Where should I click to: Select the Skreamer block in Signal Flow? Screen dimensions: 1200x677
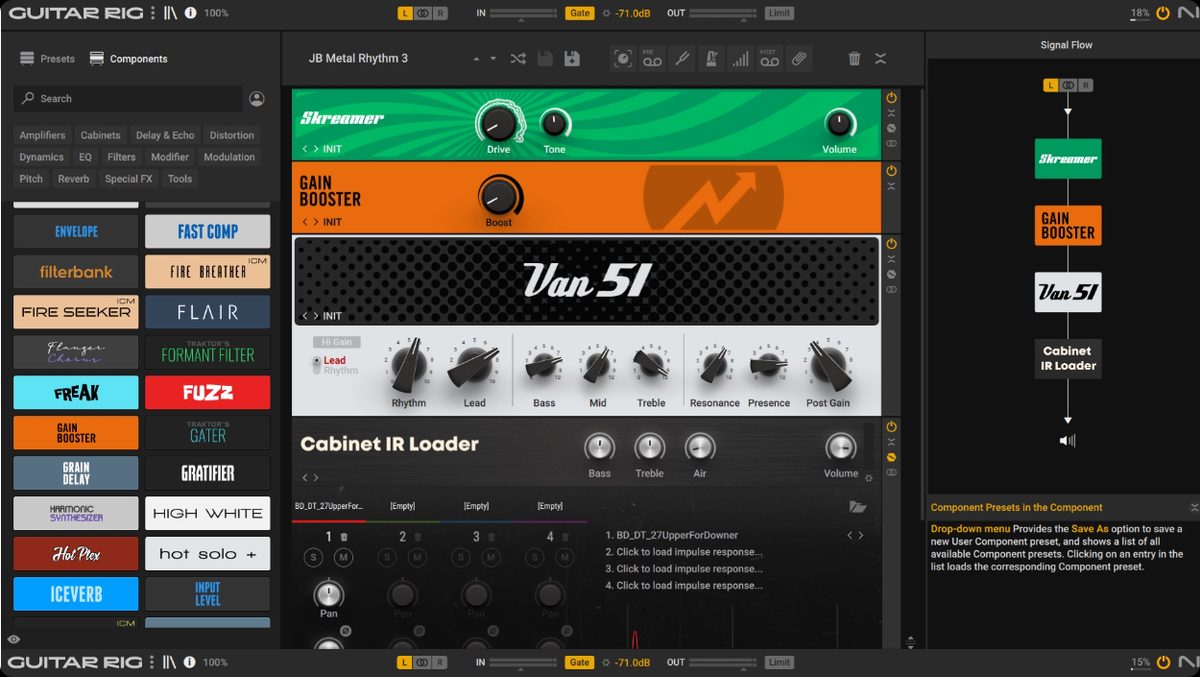1068,159
